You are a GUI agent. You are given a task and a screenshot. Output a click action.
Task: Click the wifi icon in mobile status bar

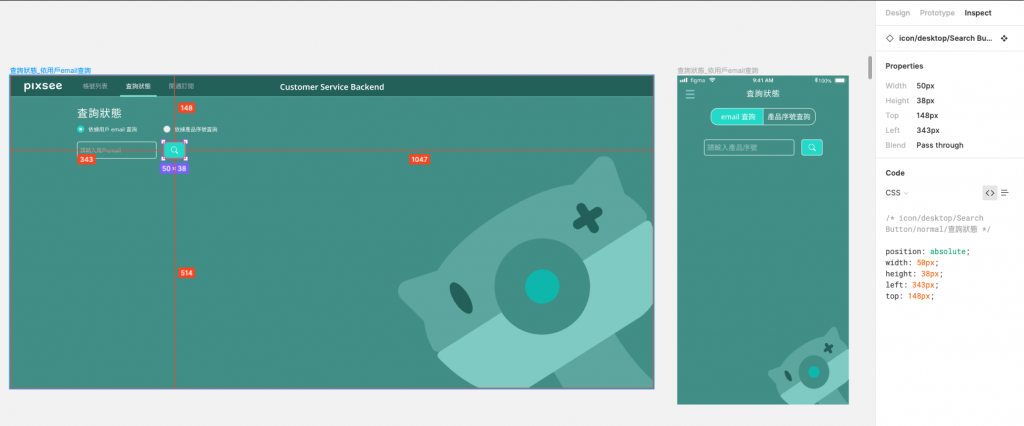(712, 80)
